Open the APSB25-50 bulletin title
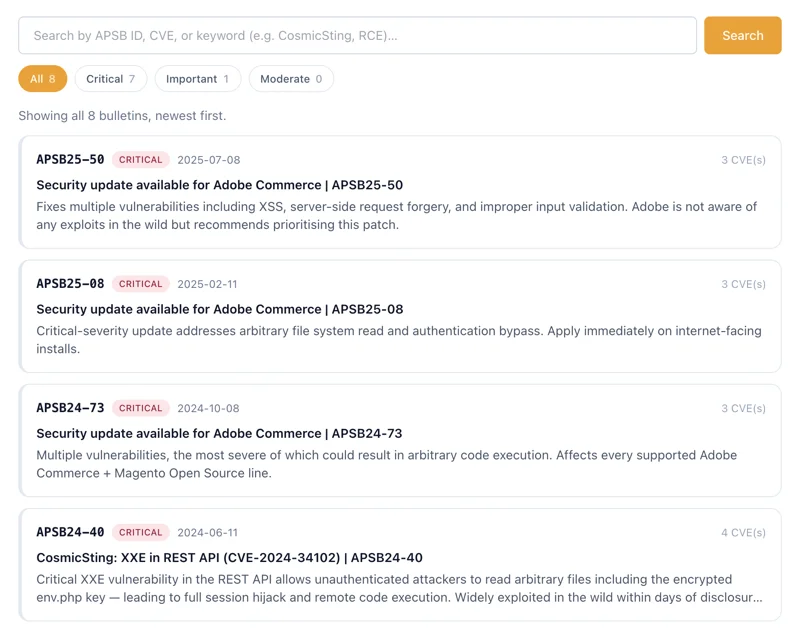 click(x=219, y=185)
